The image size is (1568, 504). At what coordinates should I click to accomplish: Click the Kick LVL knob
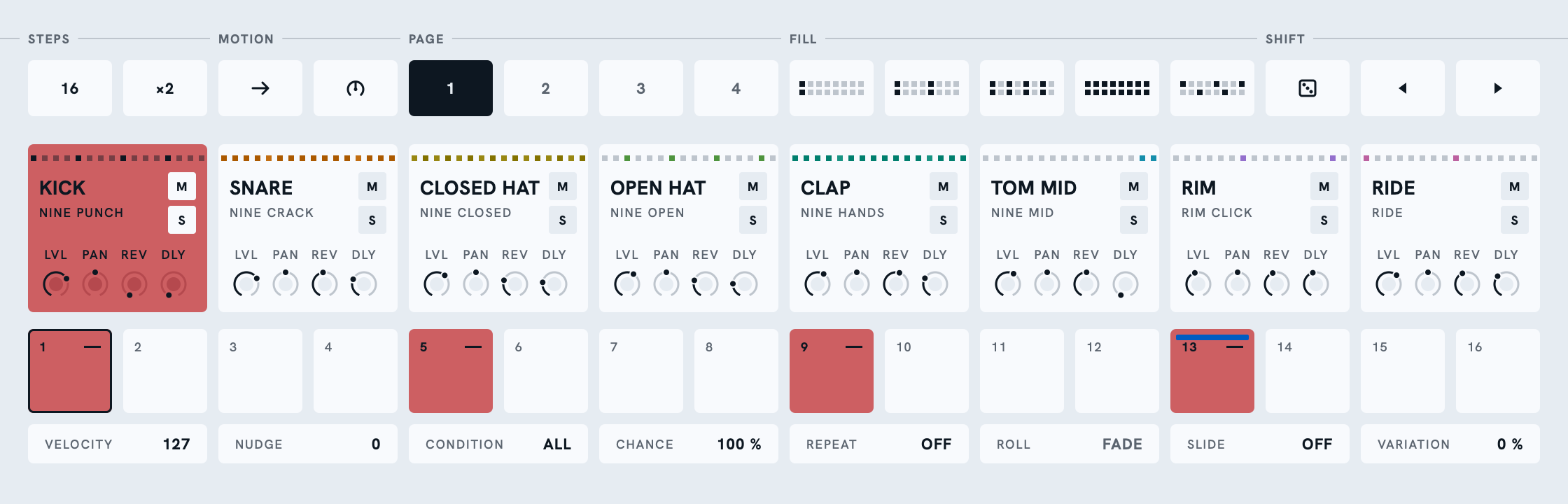pyautogui.click(x=56, y=284)
